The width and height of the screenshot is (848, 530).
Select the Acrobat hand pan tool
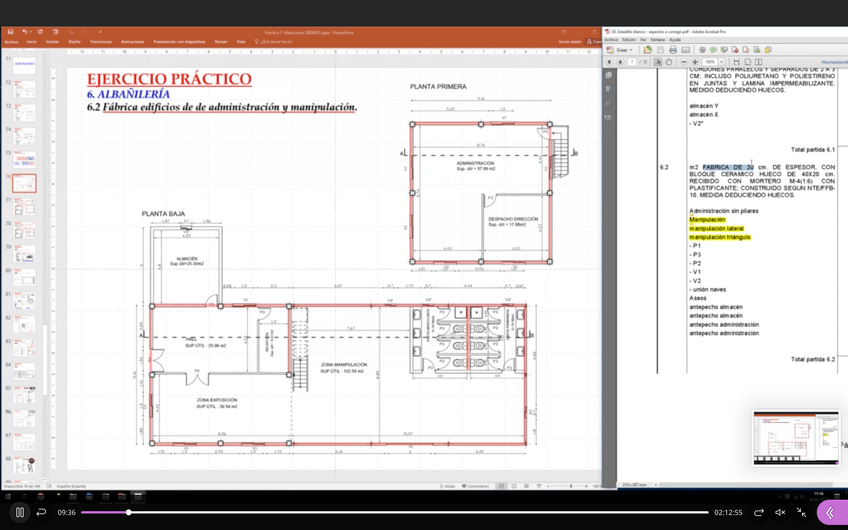(x=669, y=62)
